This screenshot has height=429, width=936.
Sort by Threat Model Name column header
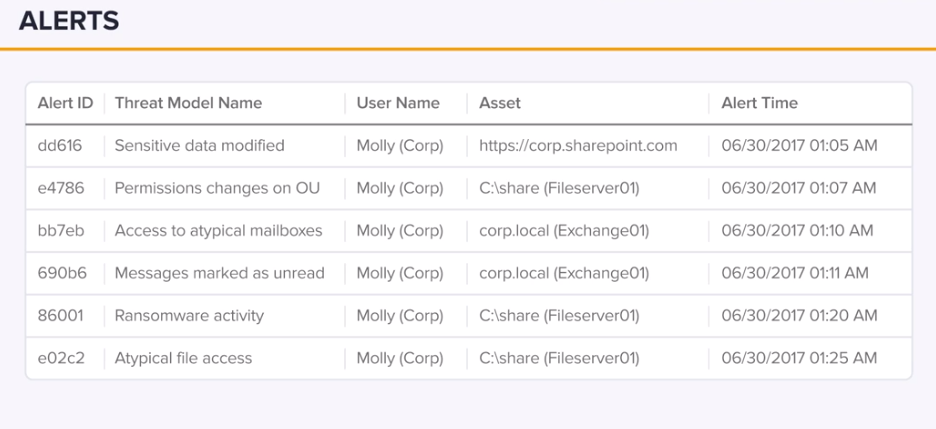[x=188, y=103]
